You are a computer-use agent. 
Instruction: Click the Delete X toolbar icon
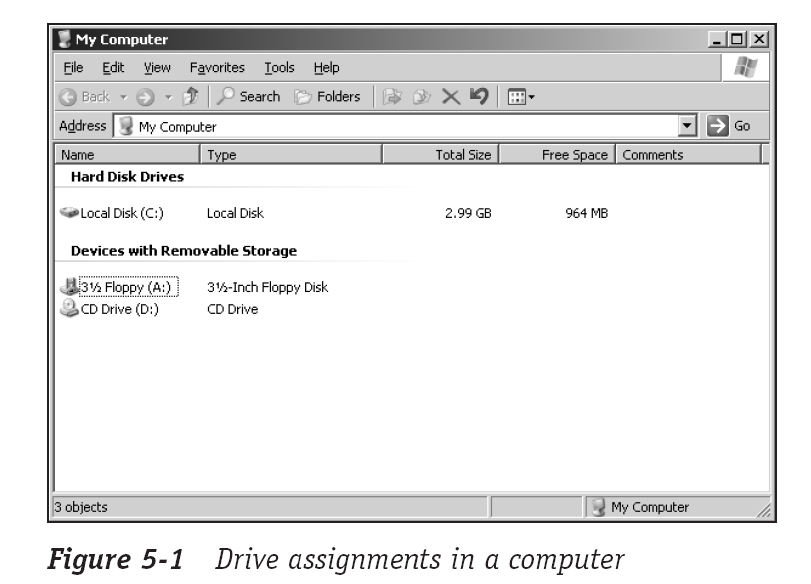tap(451, 97)
